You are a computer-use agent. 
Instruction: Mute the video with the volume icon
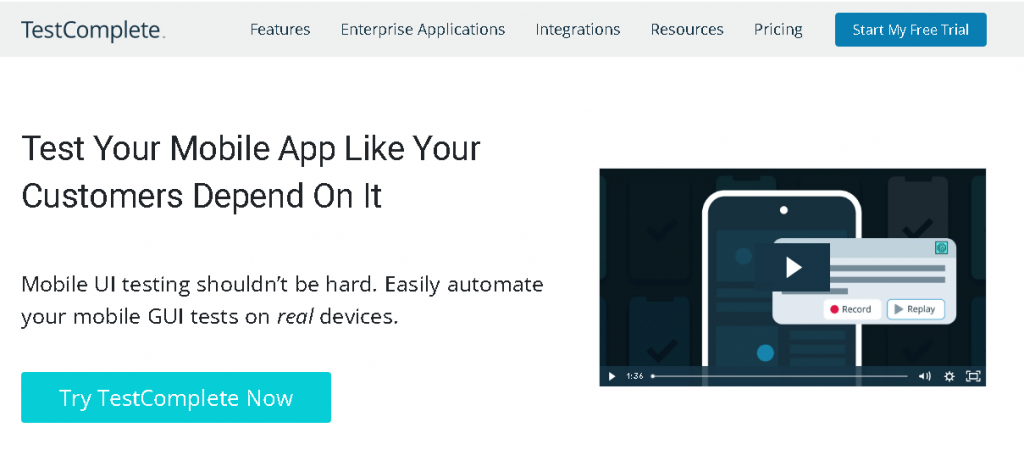(x=925, y=376)
